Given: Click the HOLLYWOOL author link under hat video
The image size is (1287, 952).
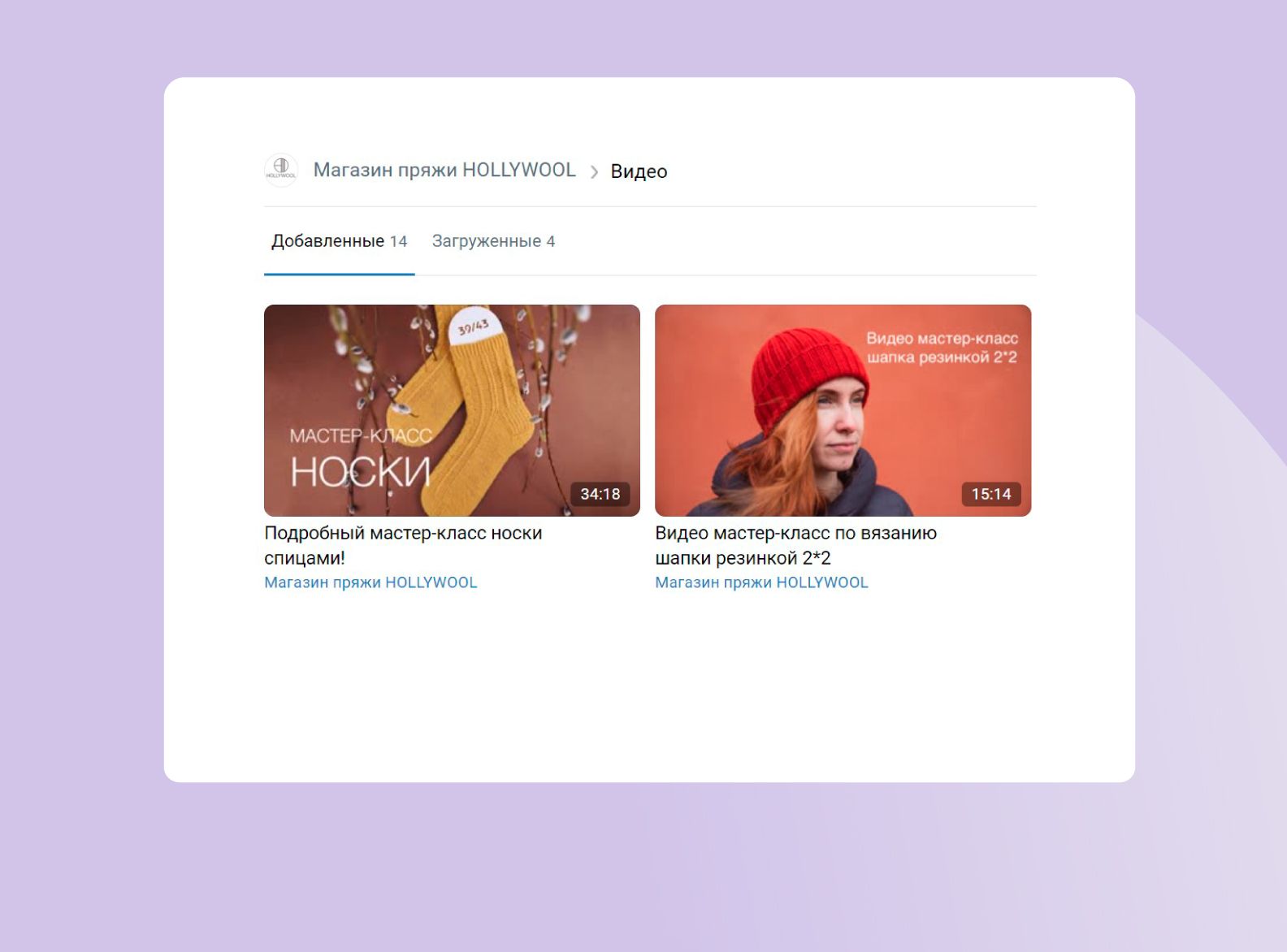Looking at the screenshot, I should [761, 582].
